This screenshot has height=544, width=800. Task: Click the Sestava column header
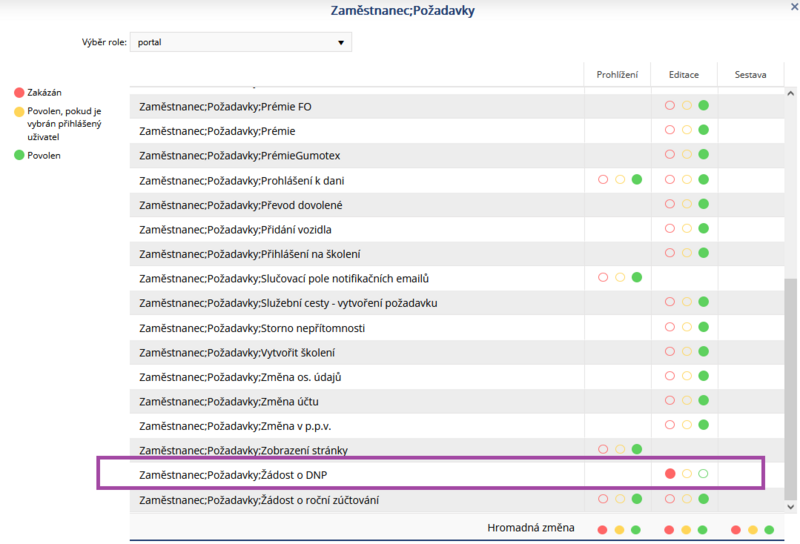click(751, 75)
